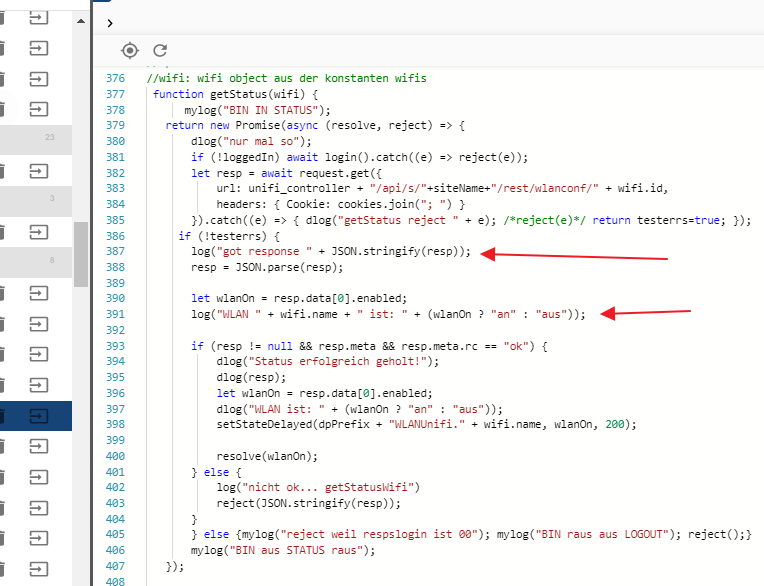
Task: Click line number 407 in the gutter
Action: [115, 566]
